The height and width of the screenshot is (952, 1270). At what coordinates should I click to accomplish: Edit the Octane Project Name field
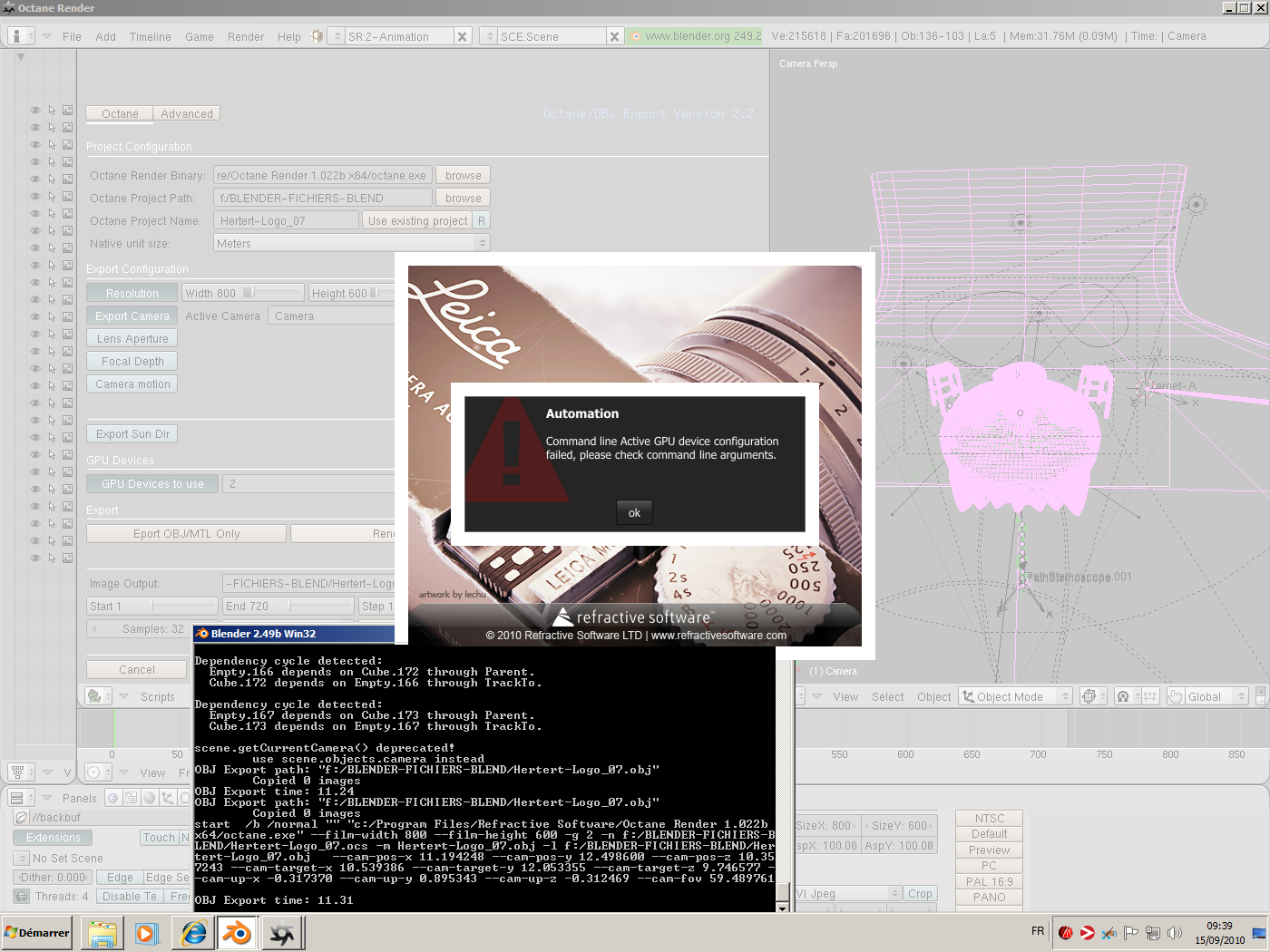tap(287, 220)
